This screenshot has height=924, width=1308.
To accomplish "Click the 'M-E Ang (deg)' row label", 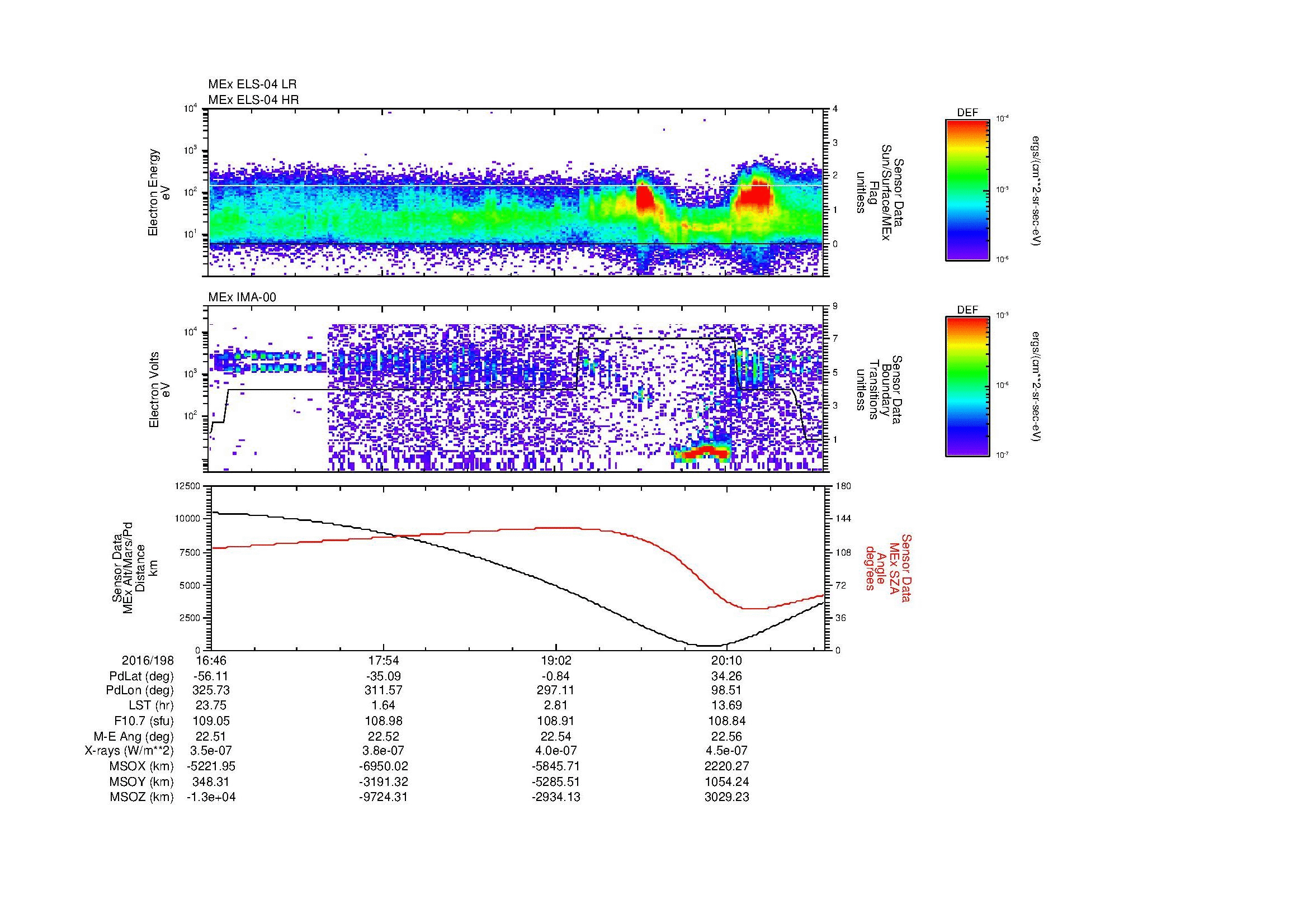I will pyautogui.click(x=133, y=736).
